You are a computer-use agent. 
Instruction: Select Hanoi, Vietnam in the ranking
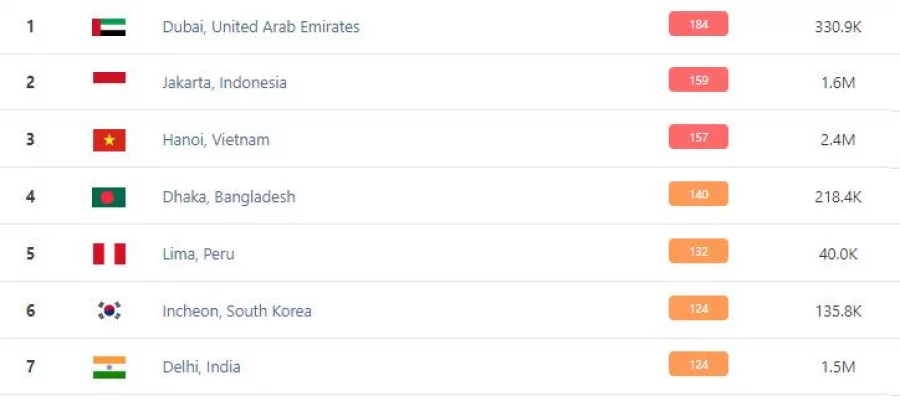tap(216, 140)
